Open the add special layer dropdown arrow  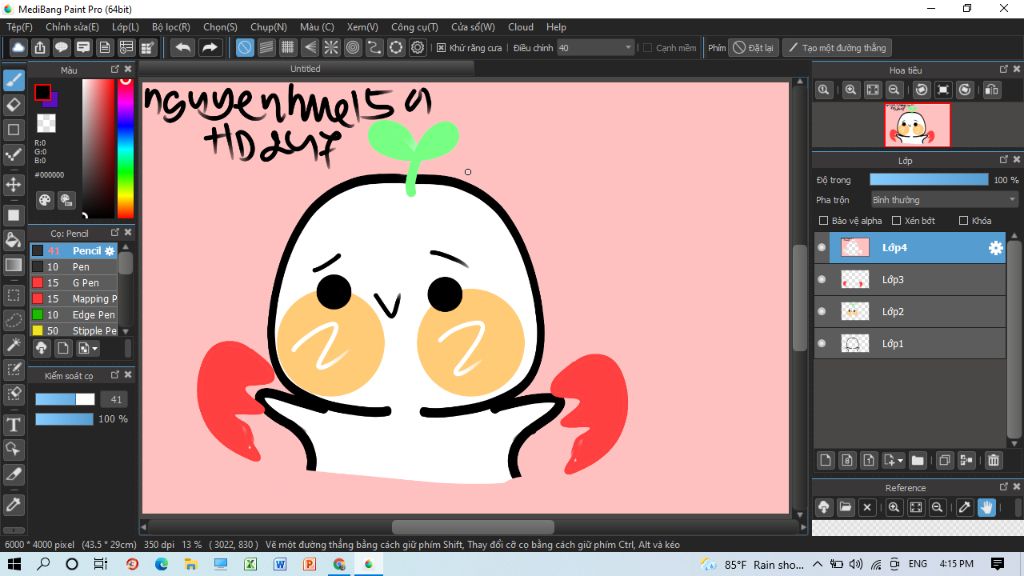pyautogui.click(x=900, y=461)
